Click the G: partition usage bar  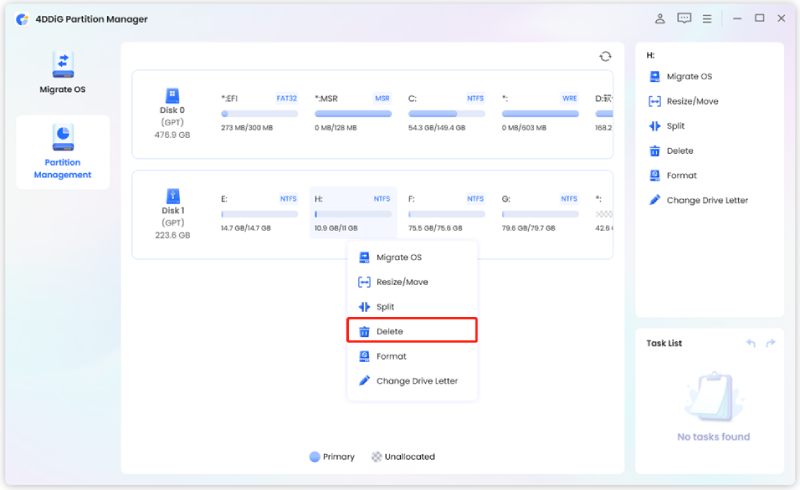pos(540,214)
